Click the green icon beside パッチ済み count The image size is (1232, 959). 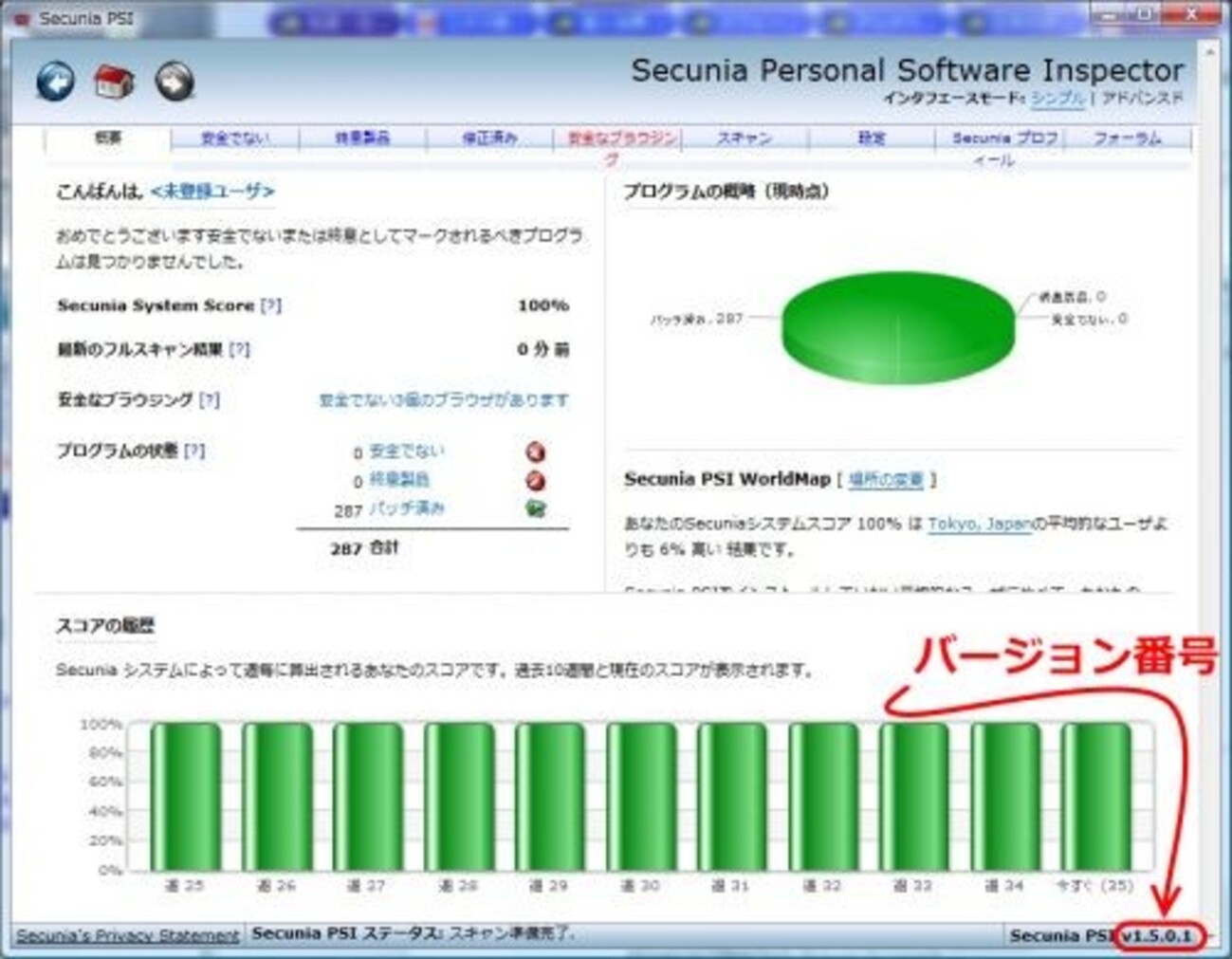coord(535,508)
